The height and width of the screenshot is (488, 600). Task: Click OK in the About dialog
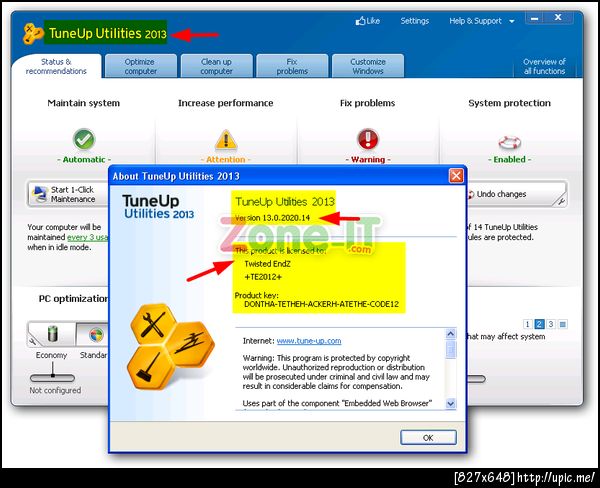tap(428, 437)
